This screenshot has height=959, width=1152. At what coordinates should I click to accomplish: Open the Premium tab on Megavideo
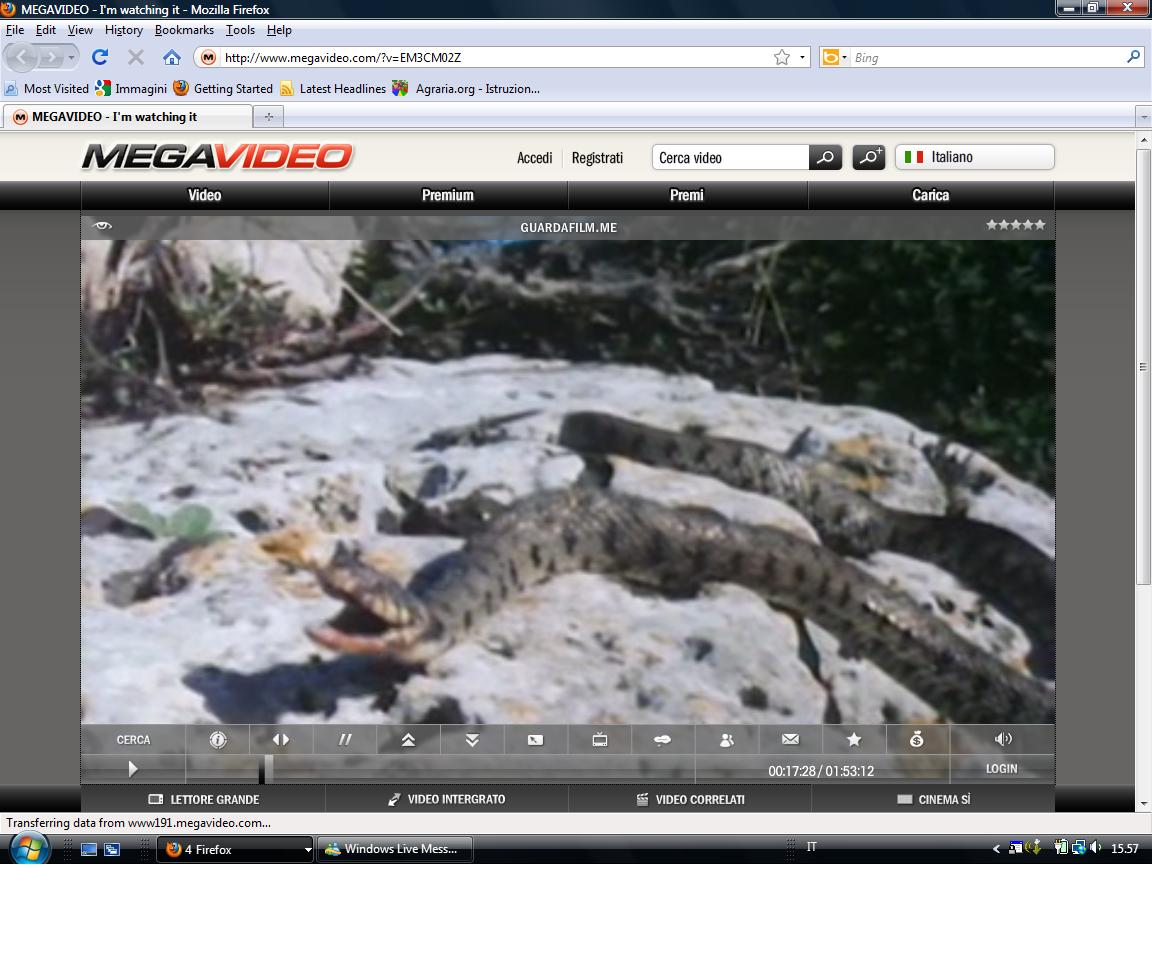(x=448, y=195)
